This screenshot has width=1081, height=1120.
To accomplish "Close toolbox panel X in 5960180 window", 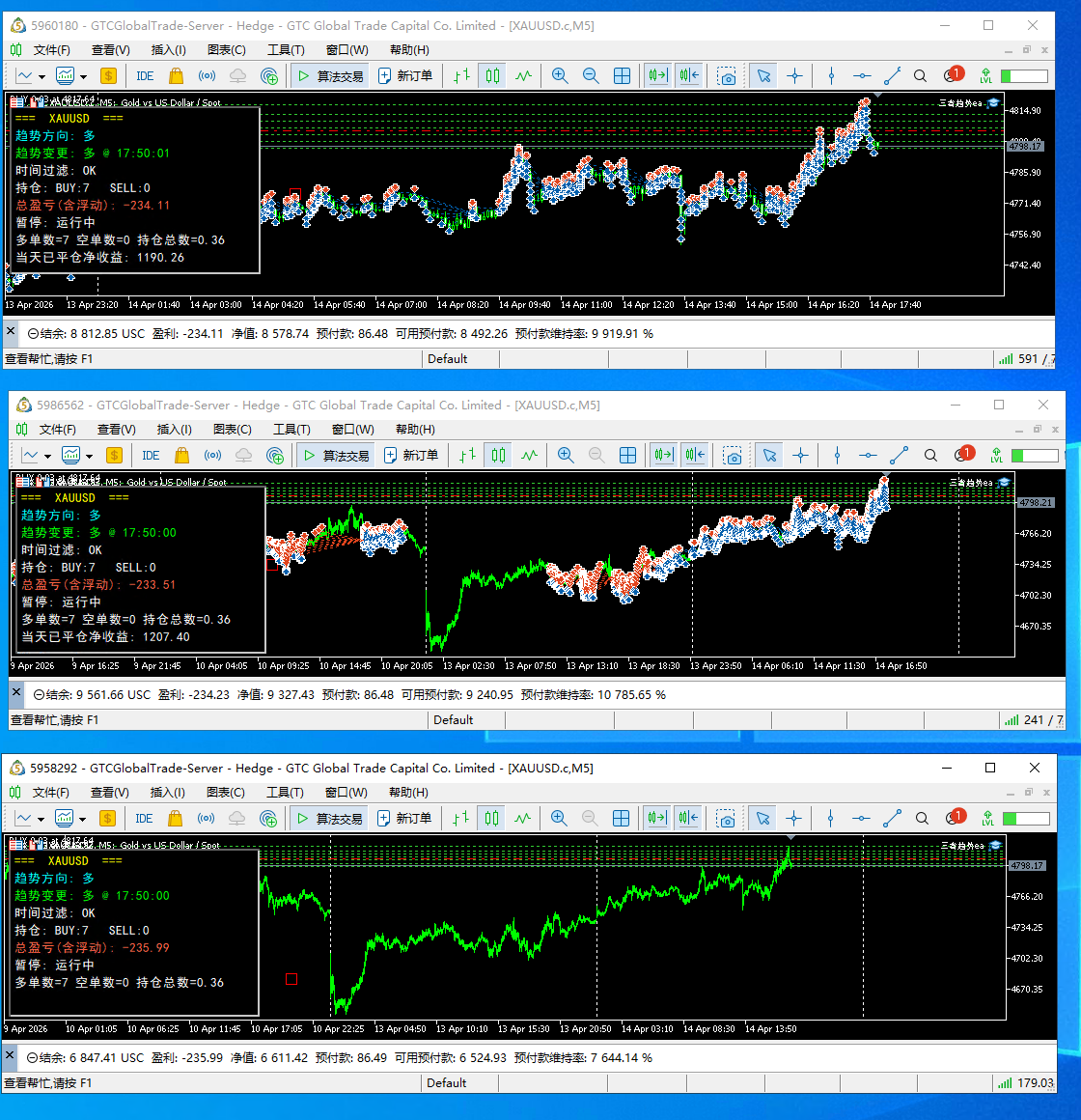I will (x=11, y=331).
